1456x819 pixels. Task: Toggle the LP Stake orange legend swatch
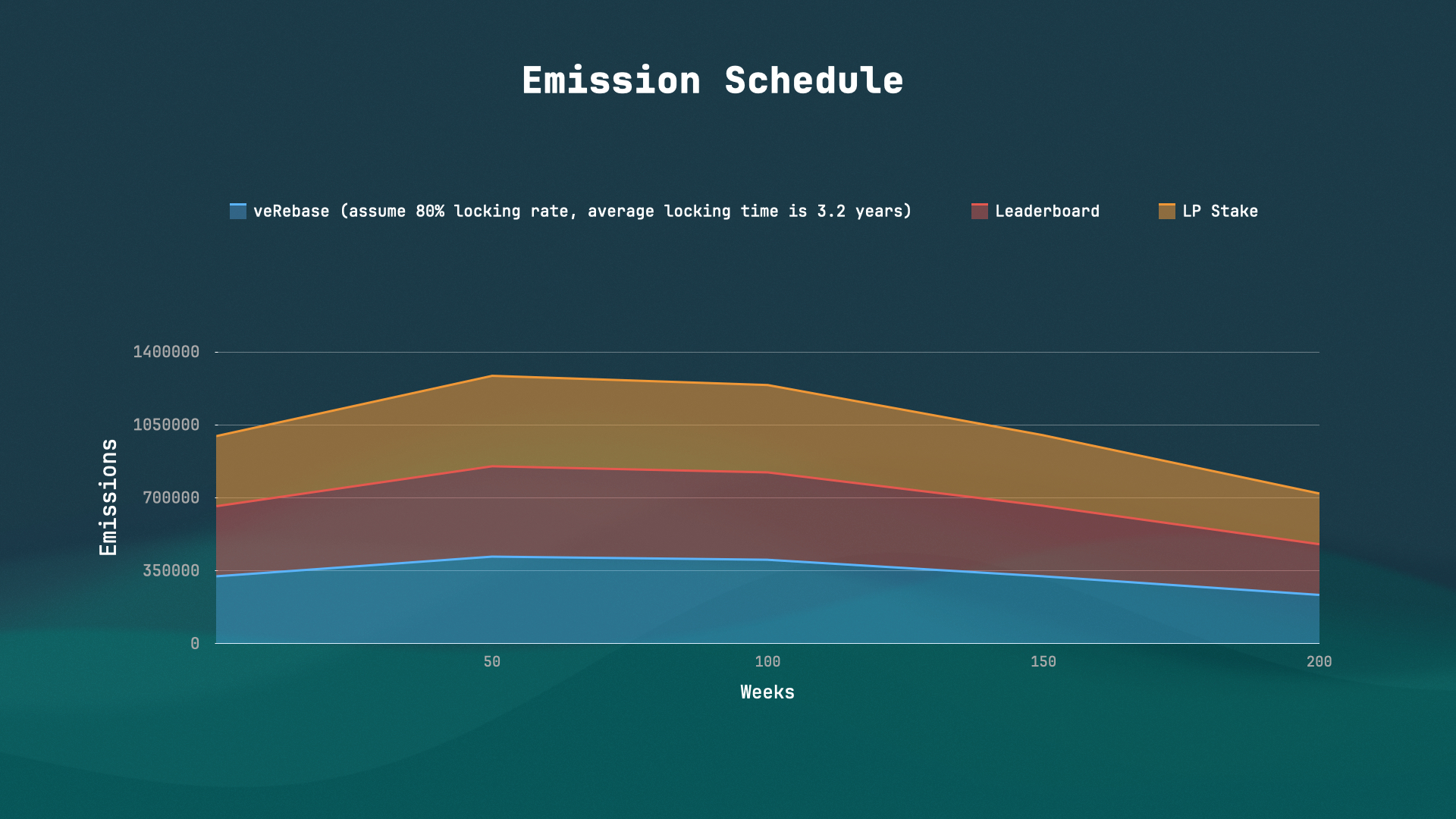1166,212
